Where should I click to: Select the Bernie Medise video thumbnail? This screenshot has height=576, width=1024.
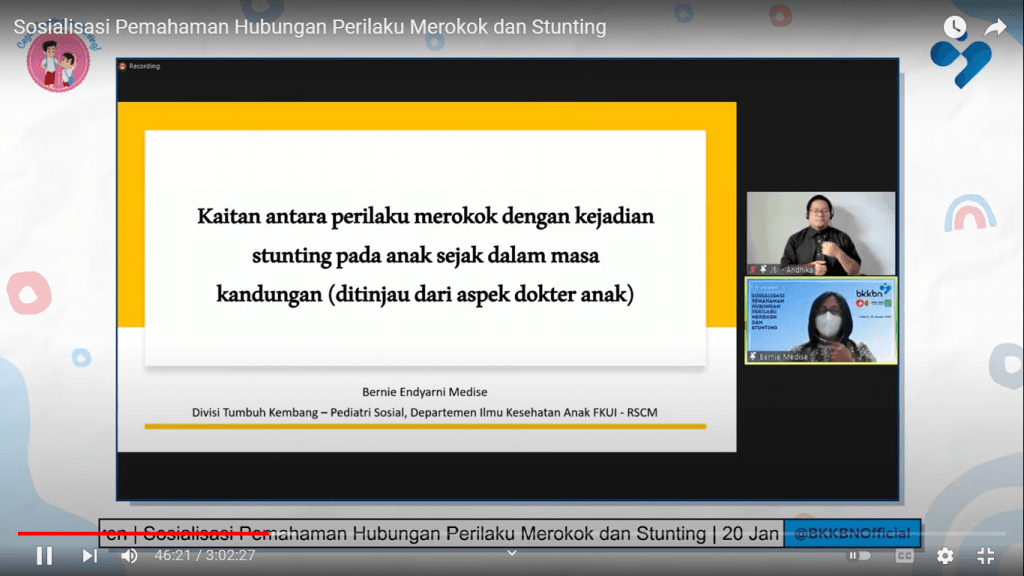pos(821,321)
